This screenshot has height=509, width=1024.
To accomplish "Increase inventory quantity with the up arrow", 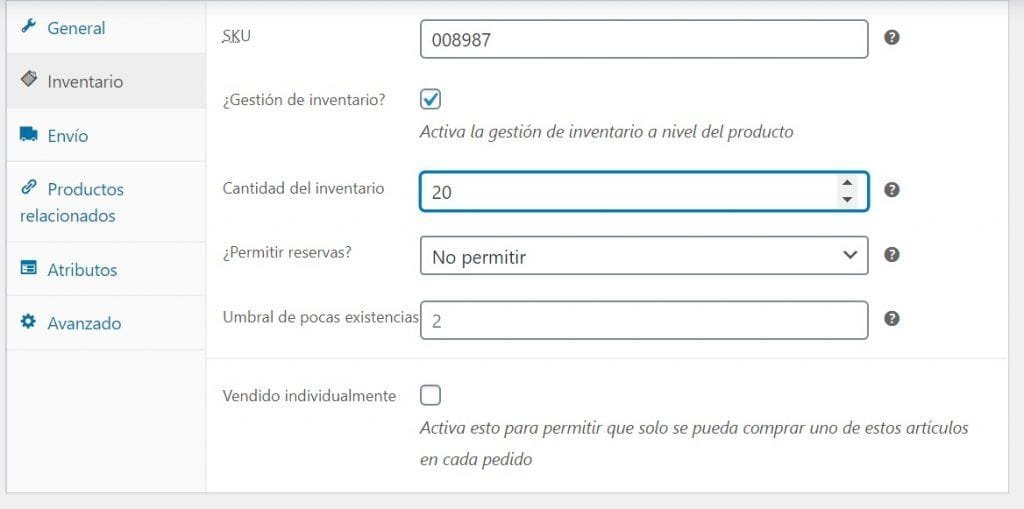I will (847, 184).
